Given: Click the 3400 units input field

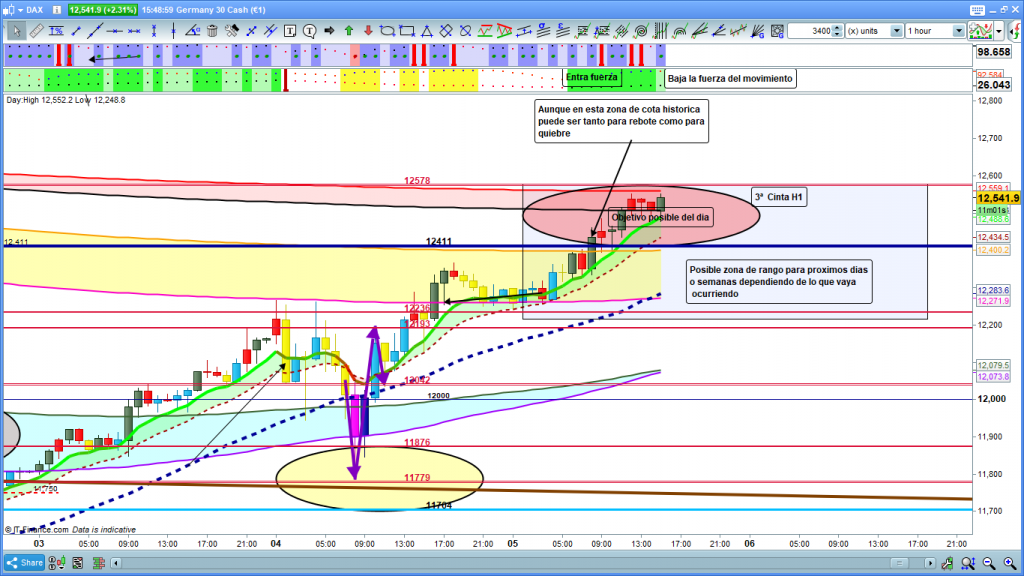Looking at the screenshot, I should 809,31.
